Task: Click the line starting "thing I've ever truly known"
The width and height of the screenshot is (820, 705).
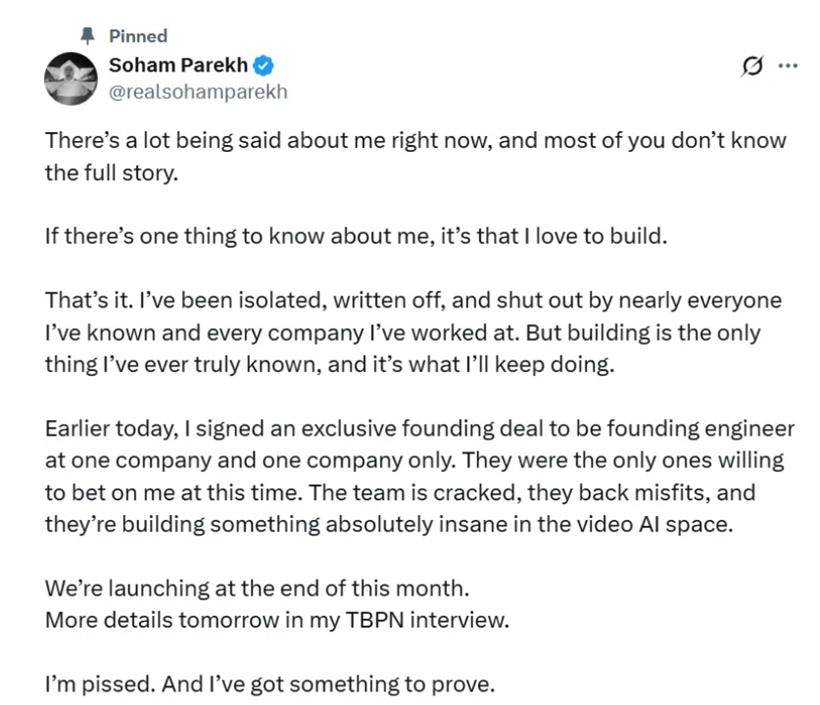Action: point(329,365)
